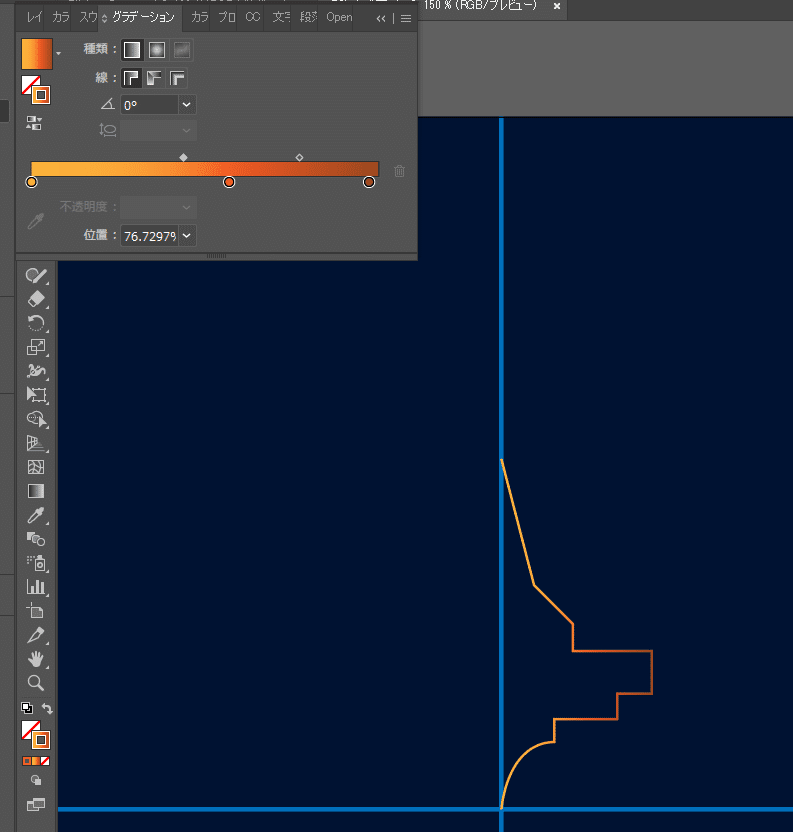Open the angle dropdown
This screenshot has width=793, height=832.
pyautogui.click(x=187, y=105)
